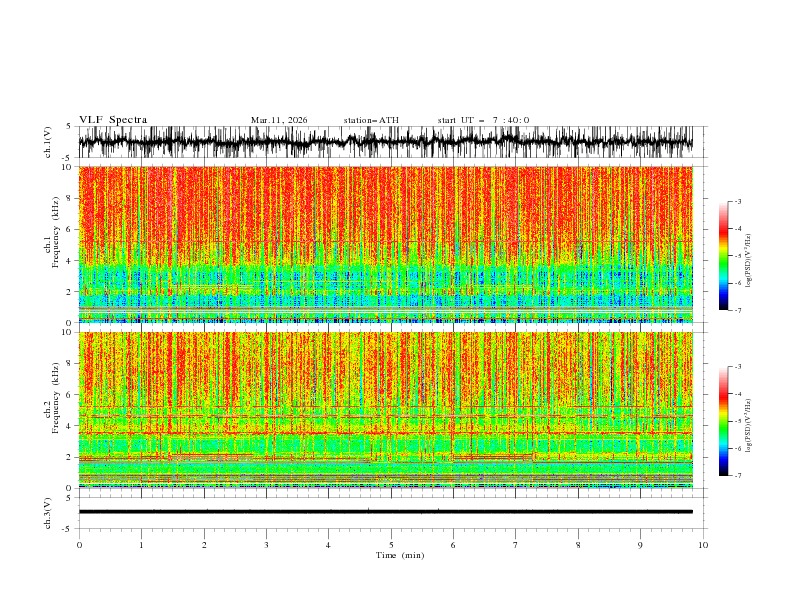Click the "ch.3(V)" axis label
Viewport: 792px width, 612px height.
pyautogui.click(x=48, y=513)
